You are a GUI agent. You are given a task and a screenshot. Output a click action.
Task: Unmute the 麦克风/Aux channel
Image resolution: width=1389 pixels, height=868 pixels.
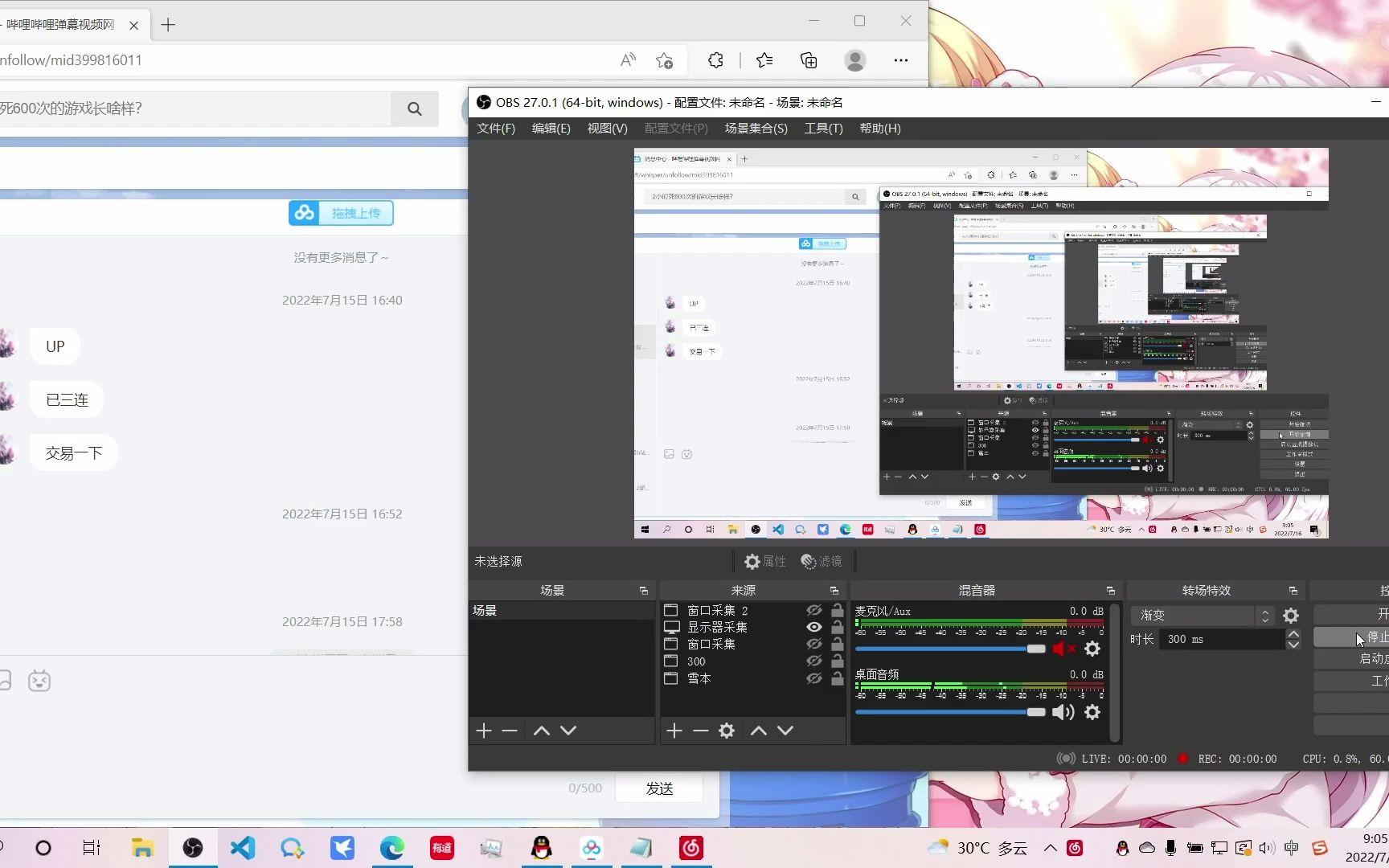1063,649
